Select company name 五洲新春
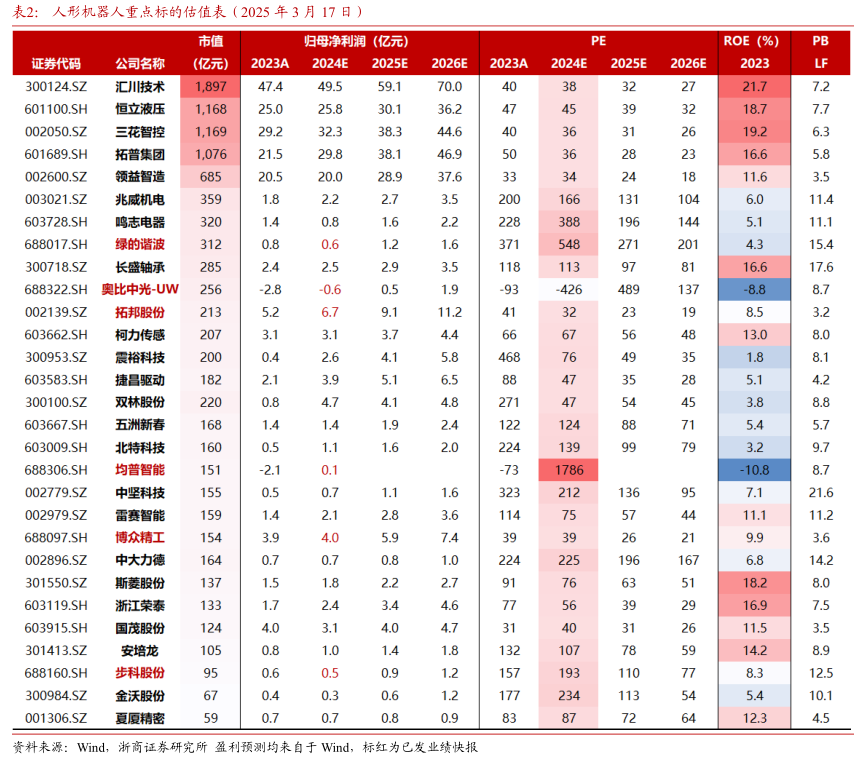The height and width of the screenshot is (773, 854). coord(140,425)
